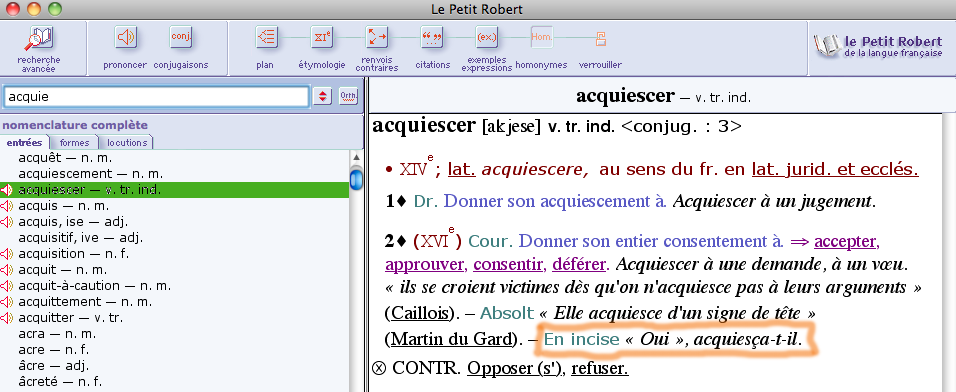Play pronunciation for acquis n. m.

coord(7,206)
